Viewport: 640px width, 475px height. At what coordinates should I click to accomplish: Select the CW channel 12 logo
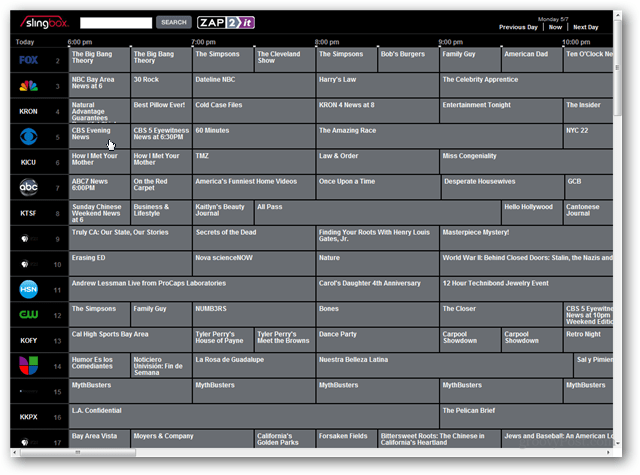click(29, 314)
